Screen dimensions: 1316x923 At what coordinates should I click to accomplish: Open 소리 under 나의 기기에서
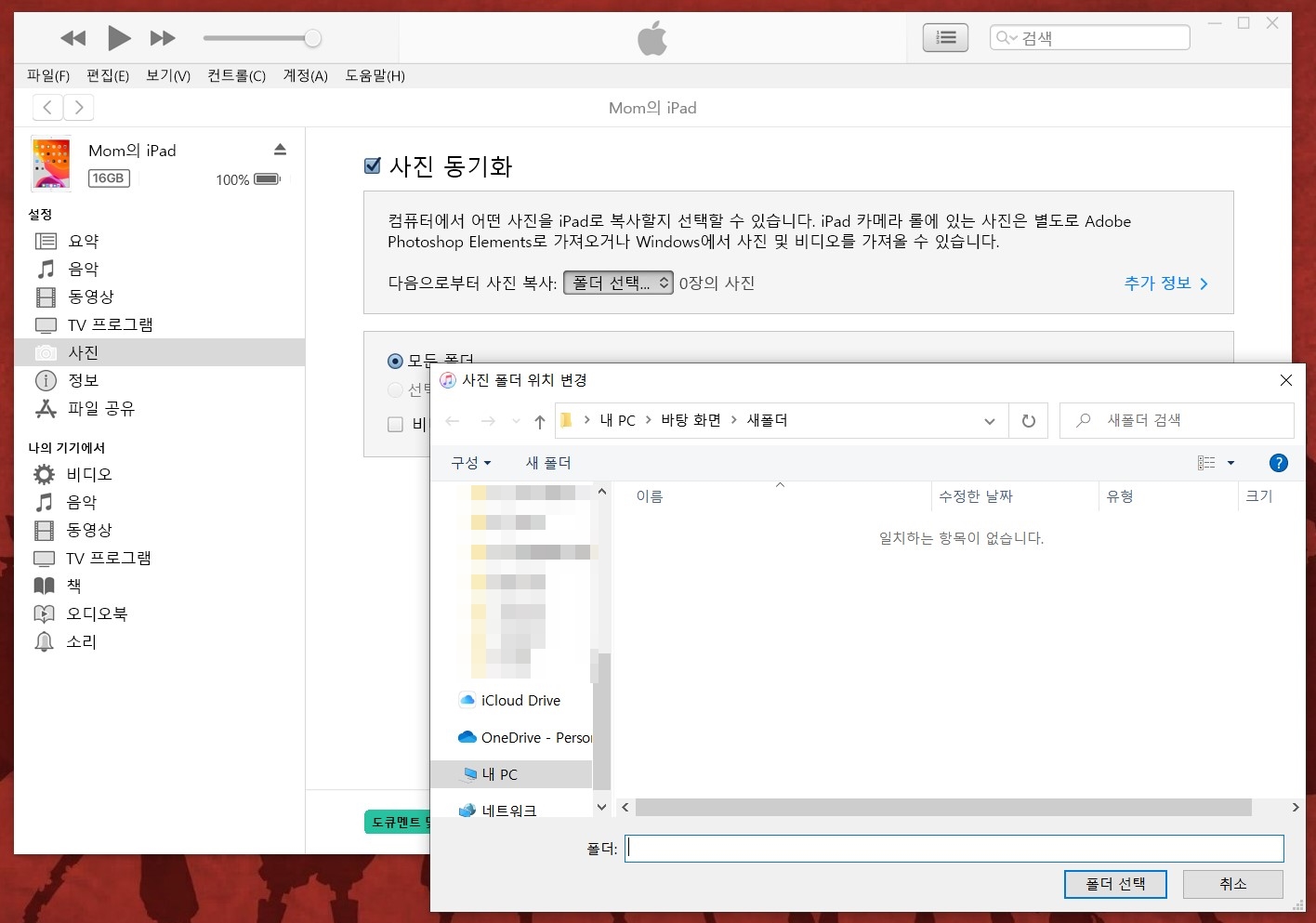[x=160, y=641]
